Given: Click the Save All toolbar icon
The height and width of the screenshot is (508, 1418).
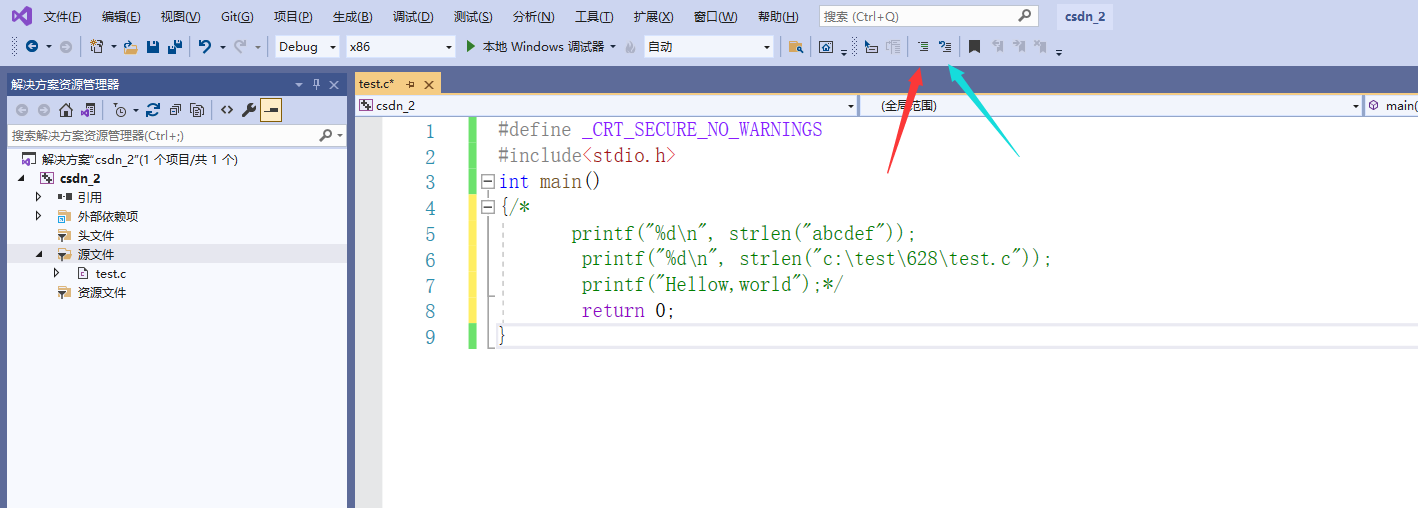Looking at the screenshot, I should 175,47.
